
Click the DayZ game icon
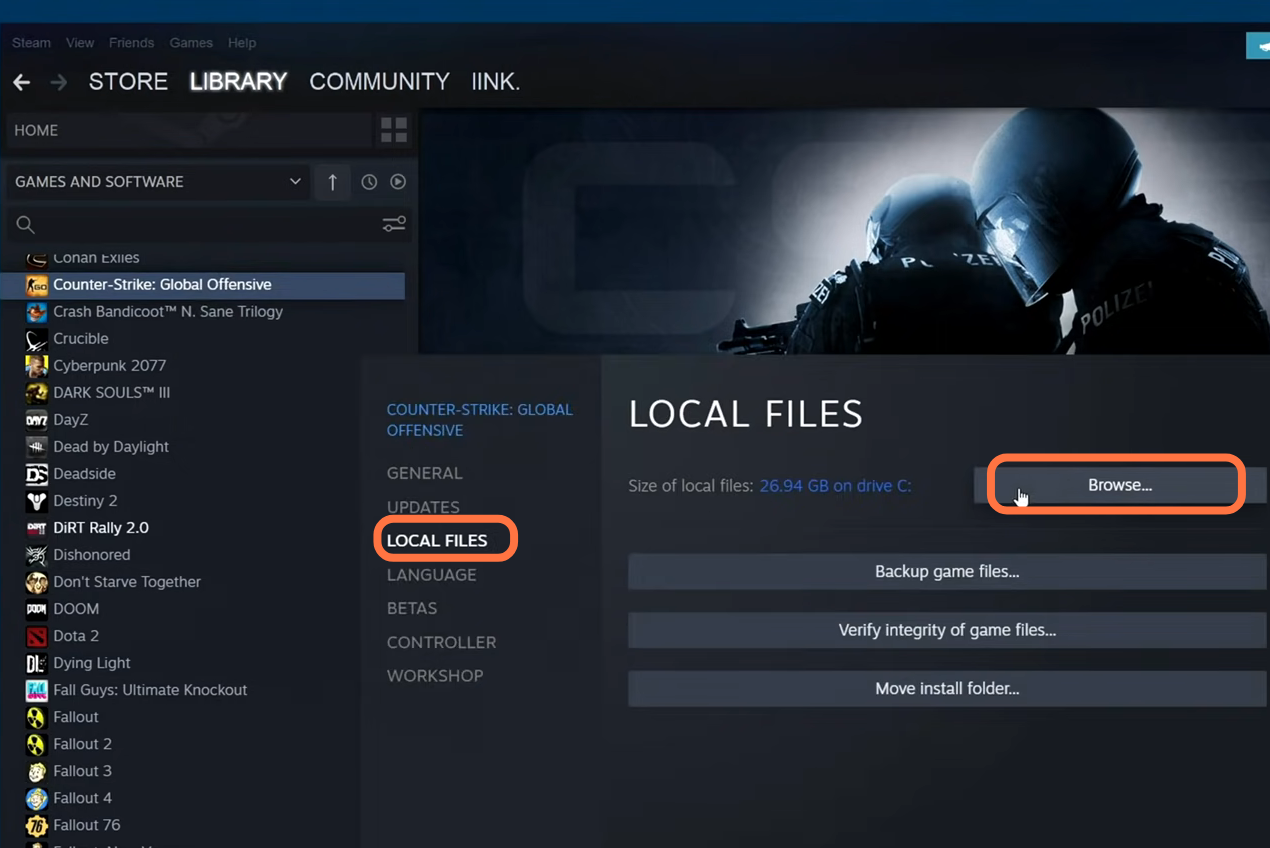(x=37, y=420)
